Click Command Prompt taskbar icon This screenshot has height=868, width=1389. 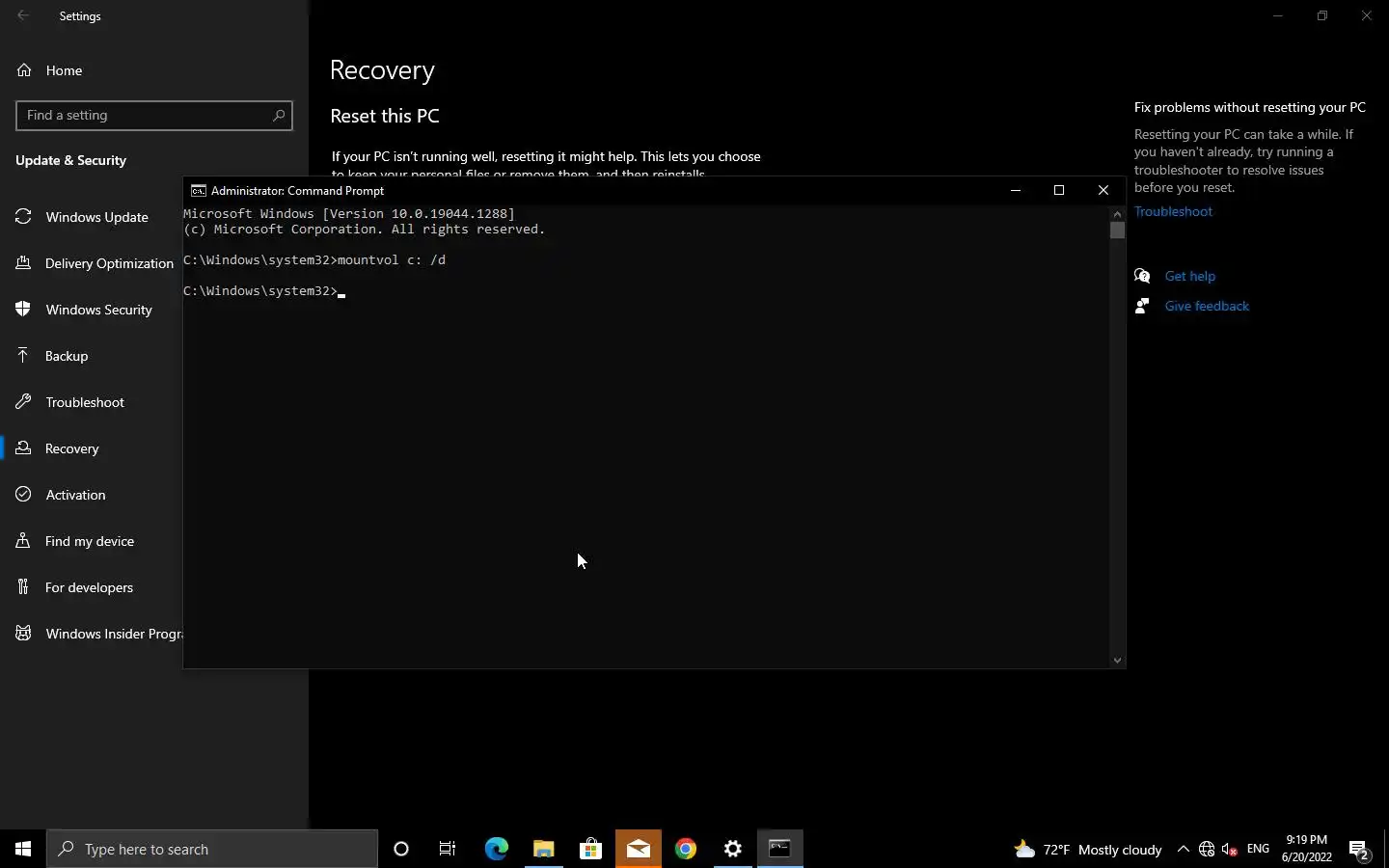[780, 849]
